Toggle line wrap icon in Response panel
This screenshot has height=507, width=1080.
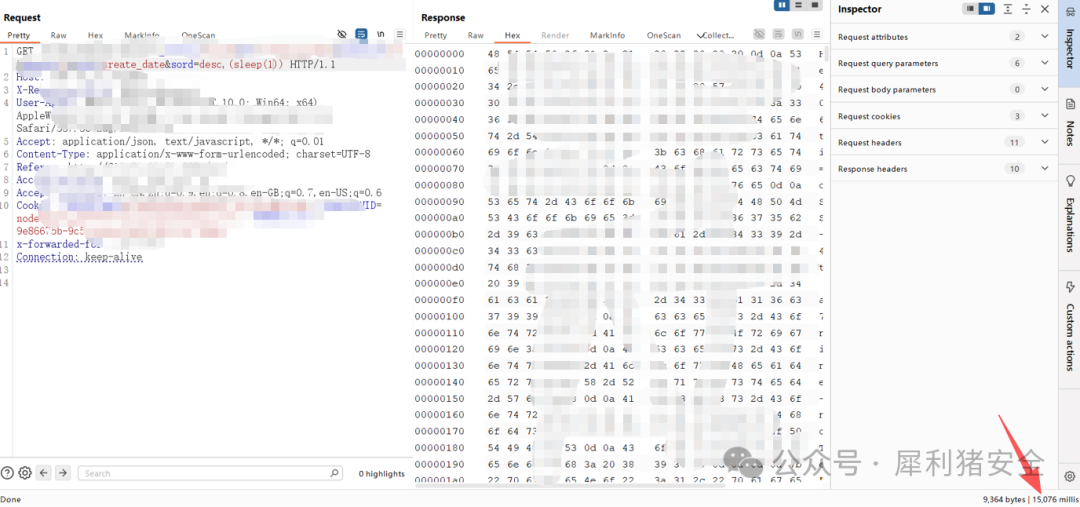(778, 34)
